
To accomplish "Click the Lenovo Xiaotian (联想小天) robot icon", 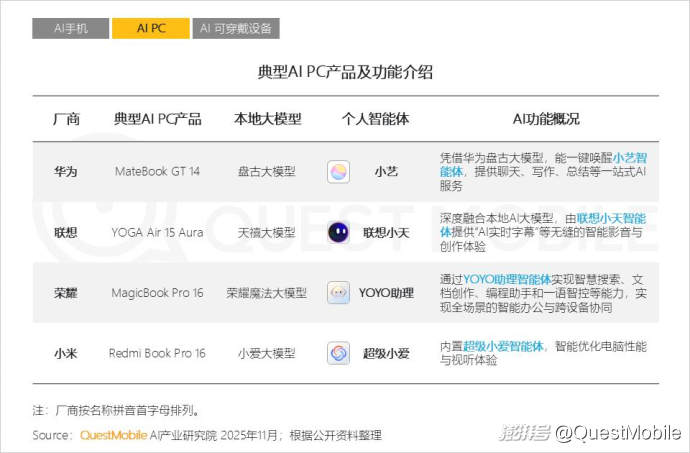I will pyautogui.click(x=339, y=232).
